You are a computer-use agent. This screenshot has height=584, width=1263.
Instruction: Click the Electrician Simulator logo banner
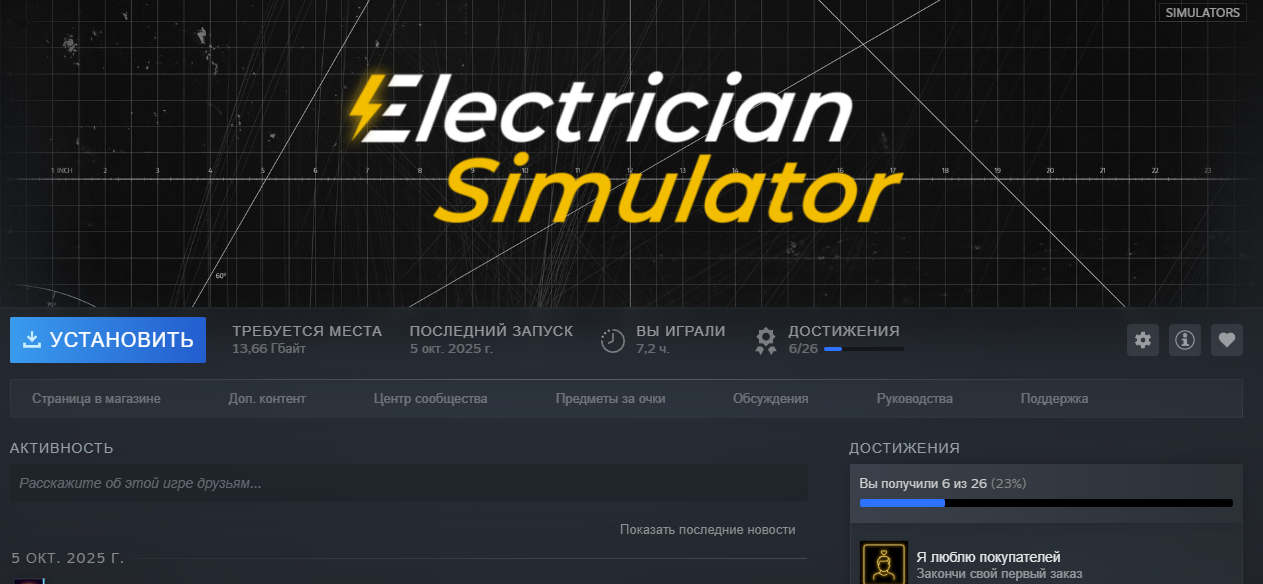pyautogui.click(x=626, y=147)
